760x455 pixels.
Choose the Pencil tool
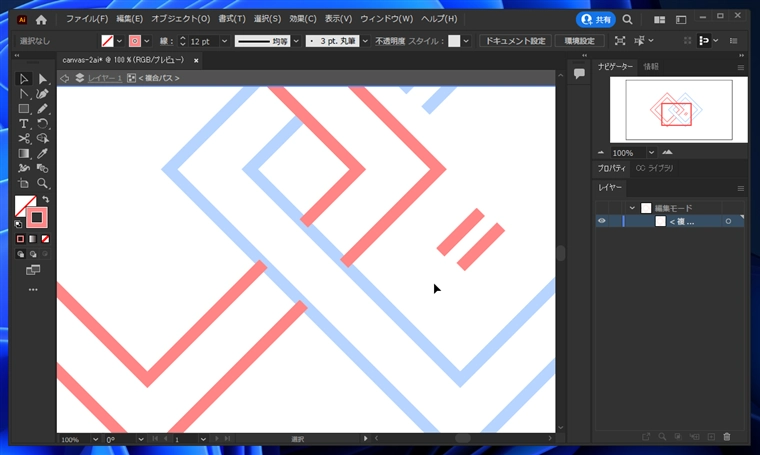pos(43,109)
